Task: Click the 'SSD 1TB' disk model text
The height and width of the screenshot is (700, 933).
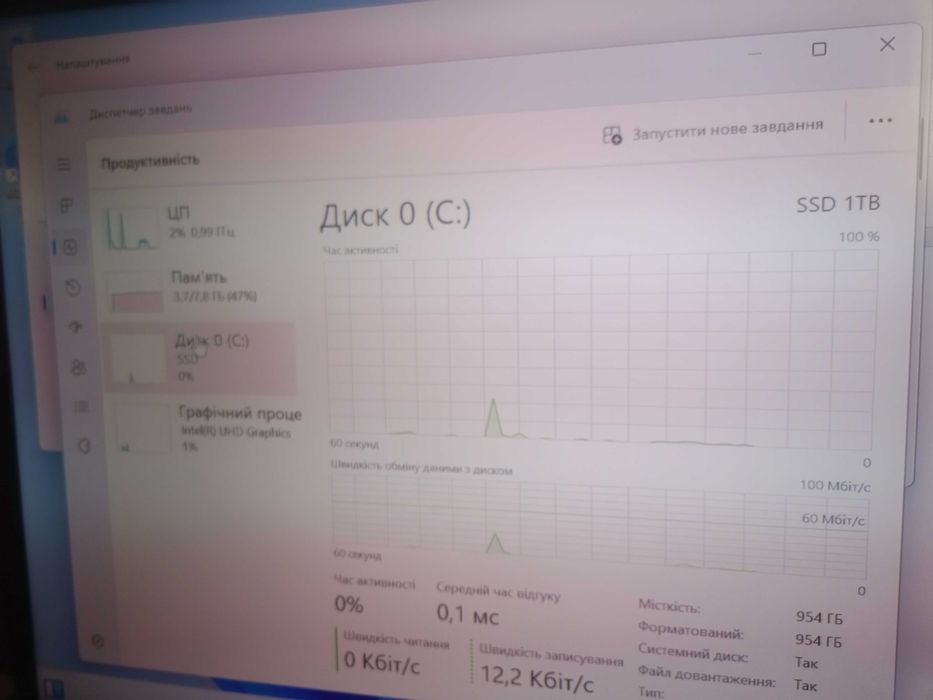Action: (x=838, y=204)
